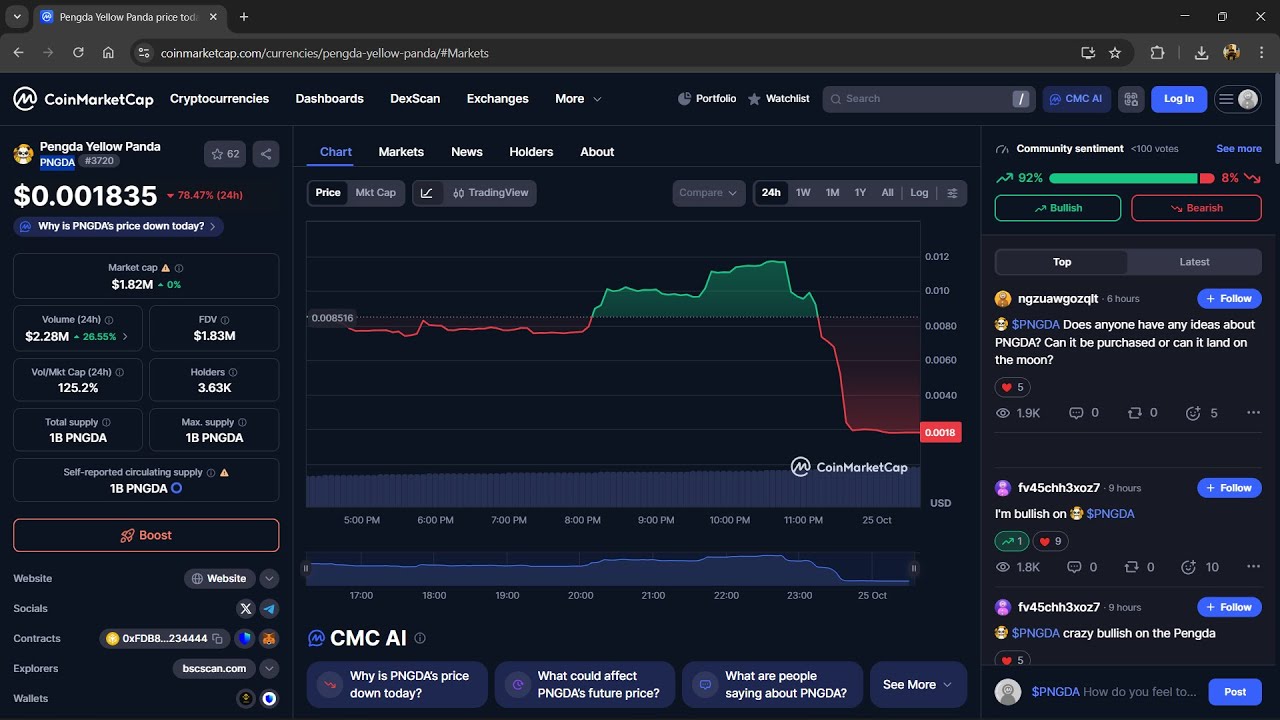Screen dimensions: 1280x720
Task: Vote Bullish on community sentiment
Action: (1058, 208)
